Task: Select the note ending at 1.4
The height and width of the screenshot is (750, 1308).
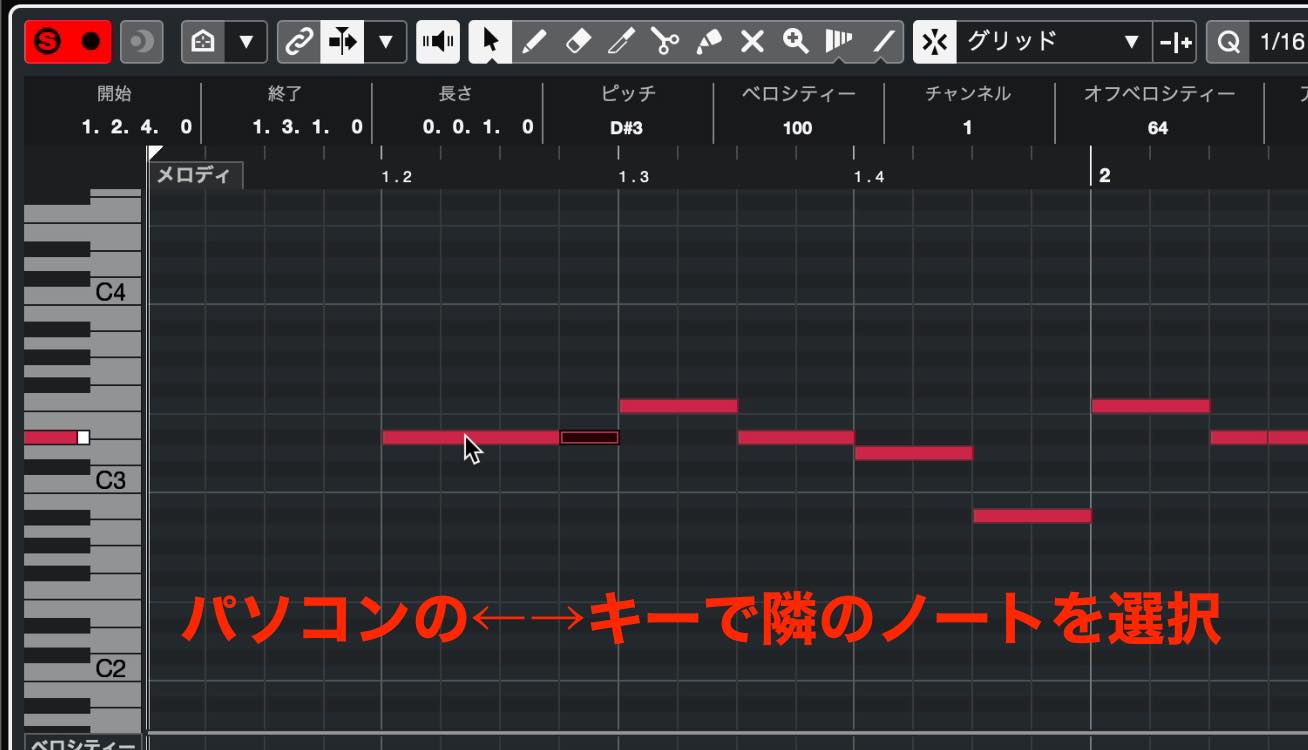Action: (796, 437)
